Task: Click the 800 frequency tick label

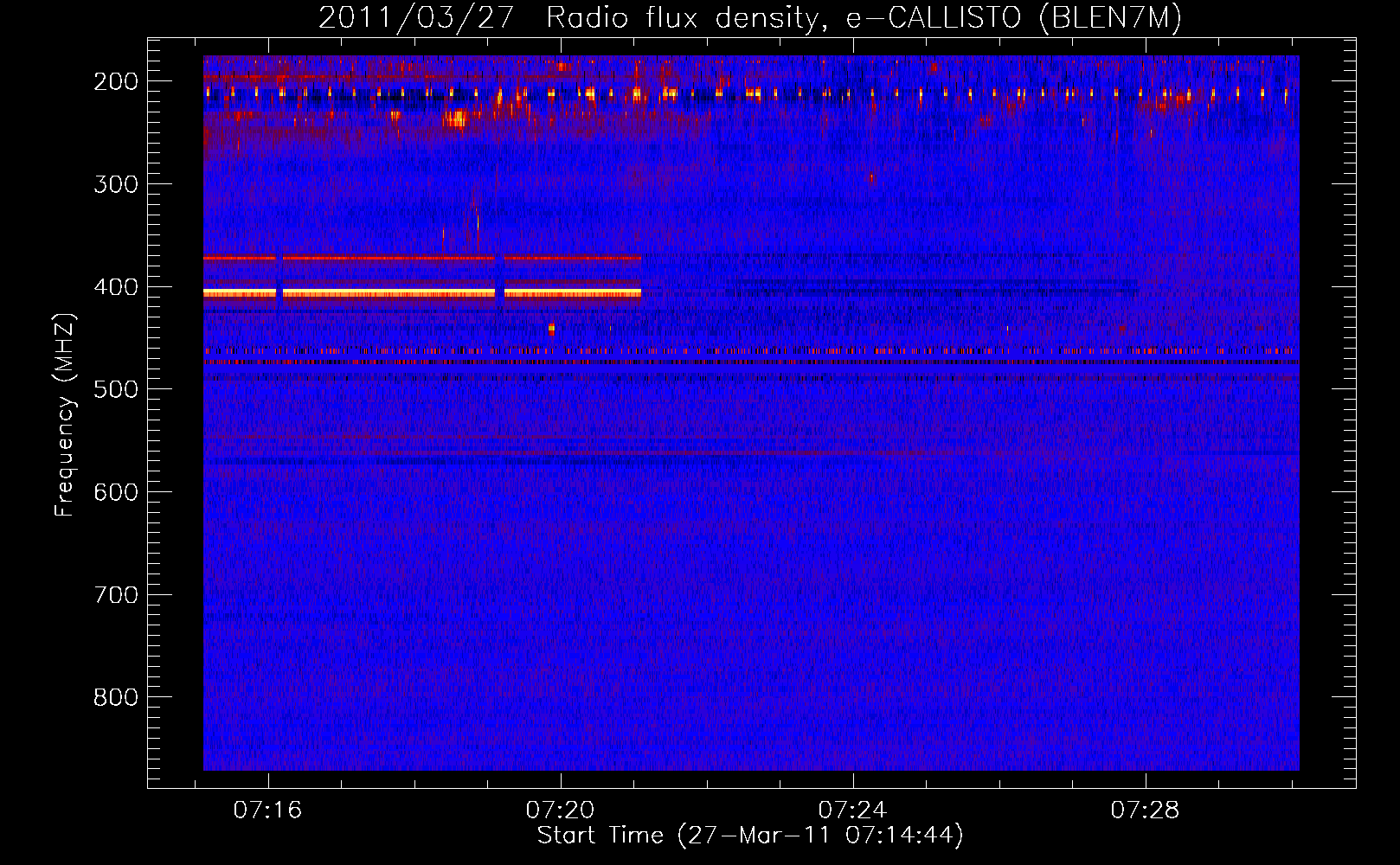Action: tap(116, 697)
